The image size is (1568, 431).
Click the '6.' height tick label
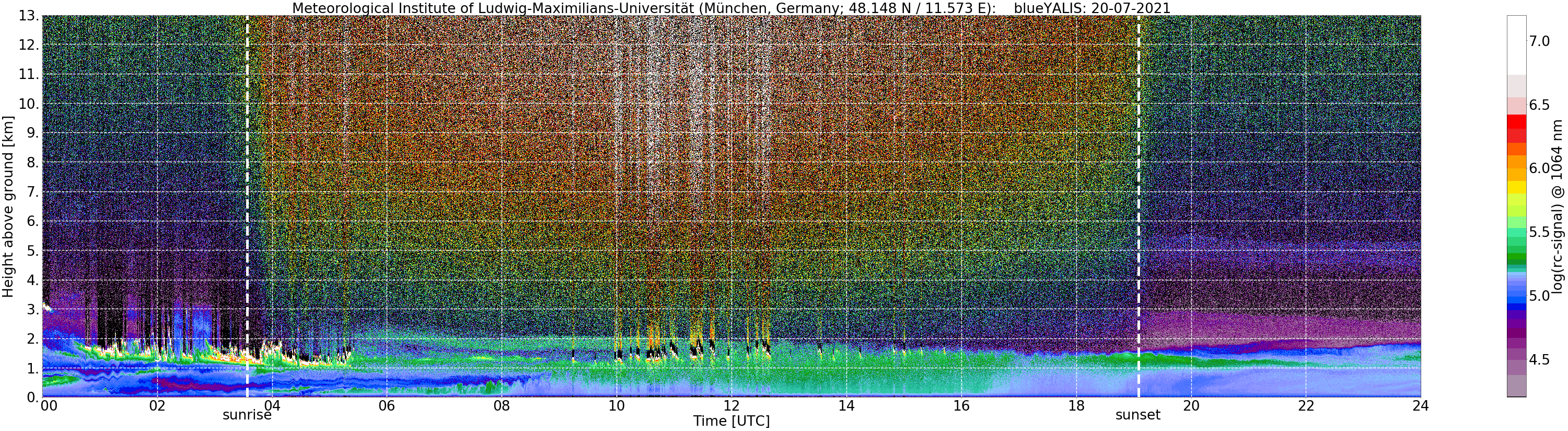coord(32,221)
